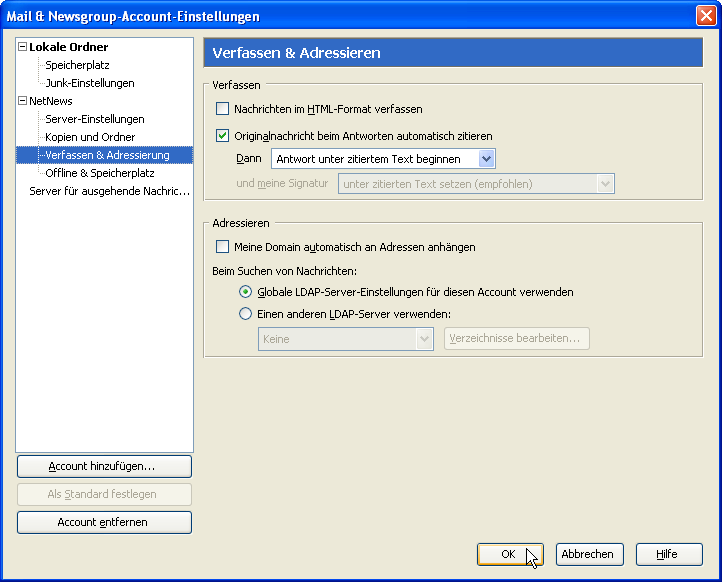722x582 pixels.
Task: Choose Einen anderen LDAP-Server verwenden option
Action: (x=246, y=314)
